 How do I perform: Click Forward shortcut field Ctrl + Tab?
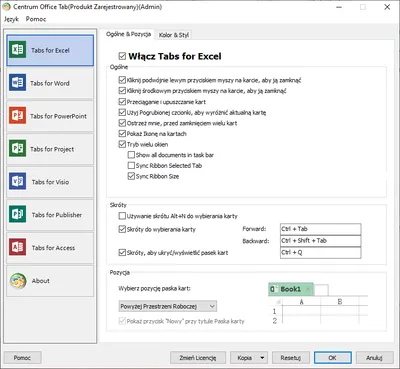point(321,229)
